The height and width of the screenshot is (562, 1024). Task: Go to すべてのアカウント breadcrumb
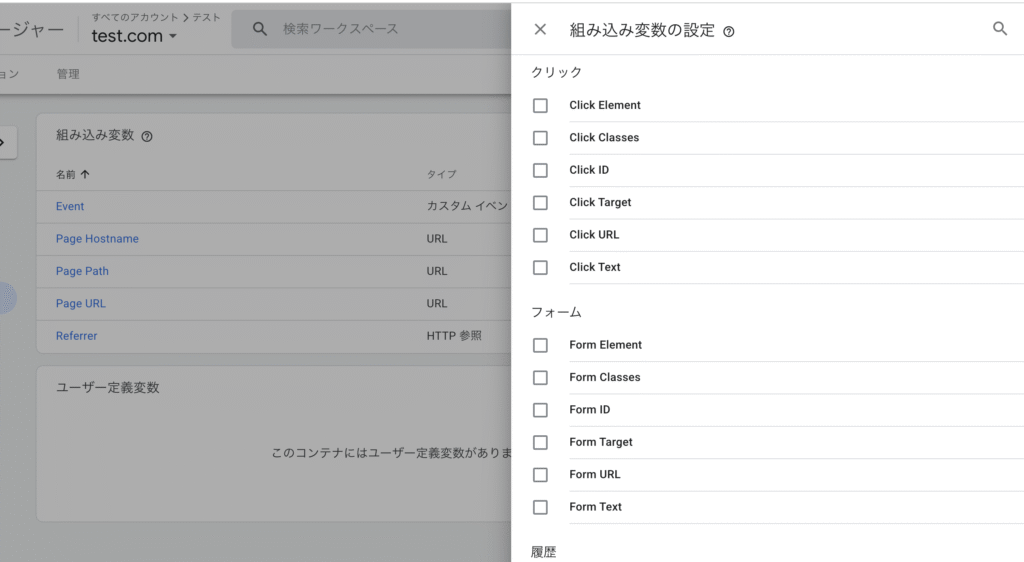coord(134,17)
